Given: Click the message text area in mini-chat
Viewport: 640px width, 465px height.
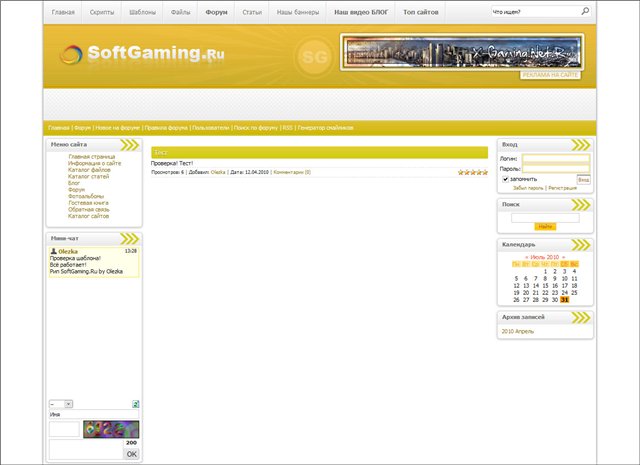Looking at the screenshot, I should point(86,449).
